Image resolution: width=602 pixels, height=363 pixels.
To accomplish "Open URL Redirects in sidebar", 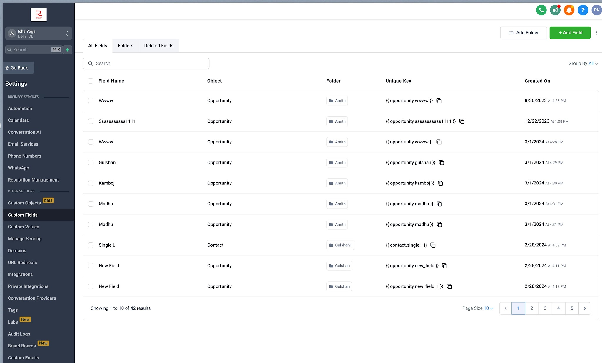I will (x=23, y=263).
